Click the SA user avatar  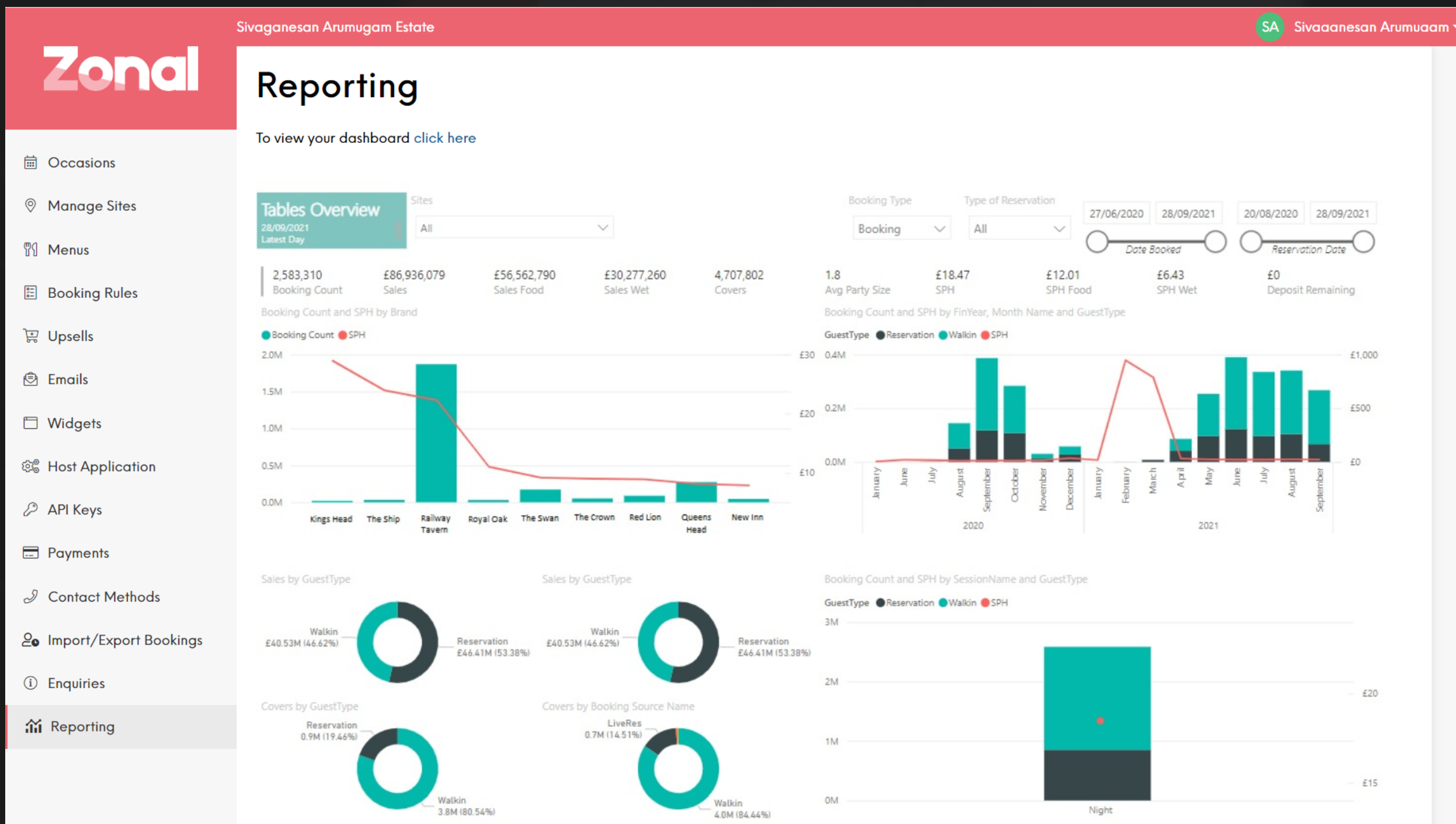point(1270,27)
